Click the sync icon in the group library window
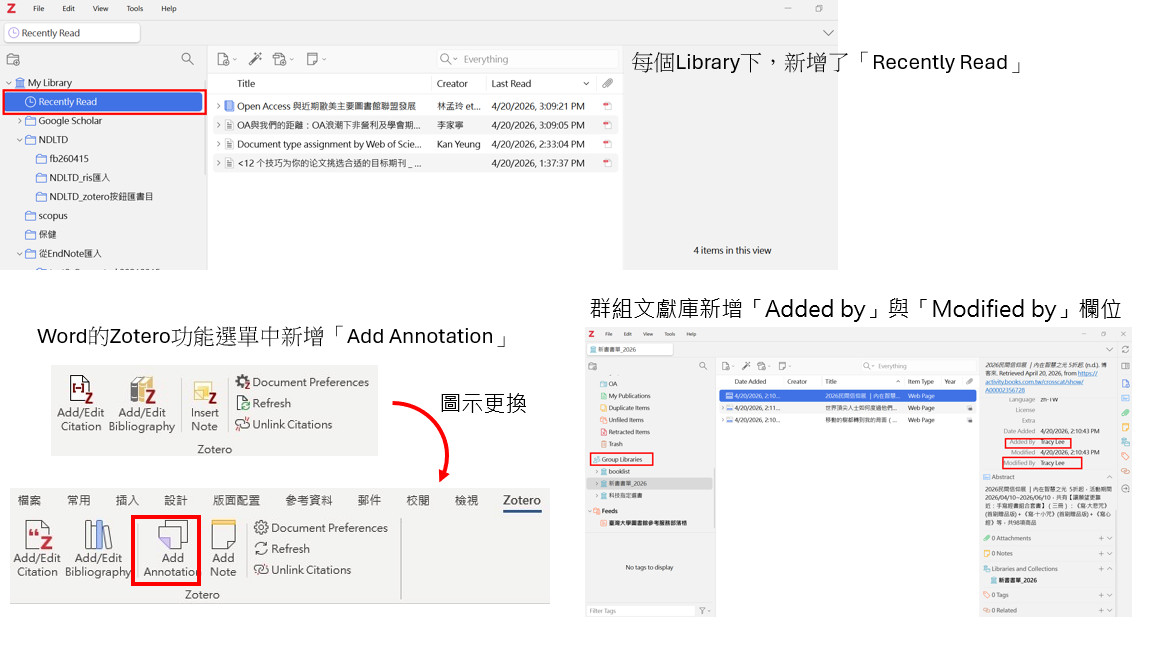Viewport: 1169px width, 652px height. click(x=1126, y=349)
